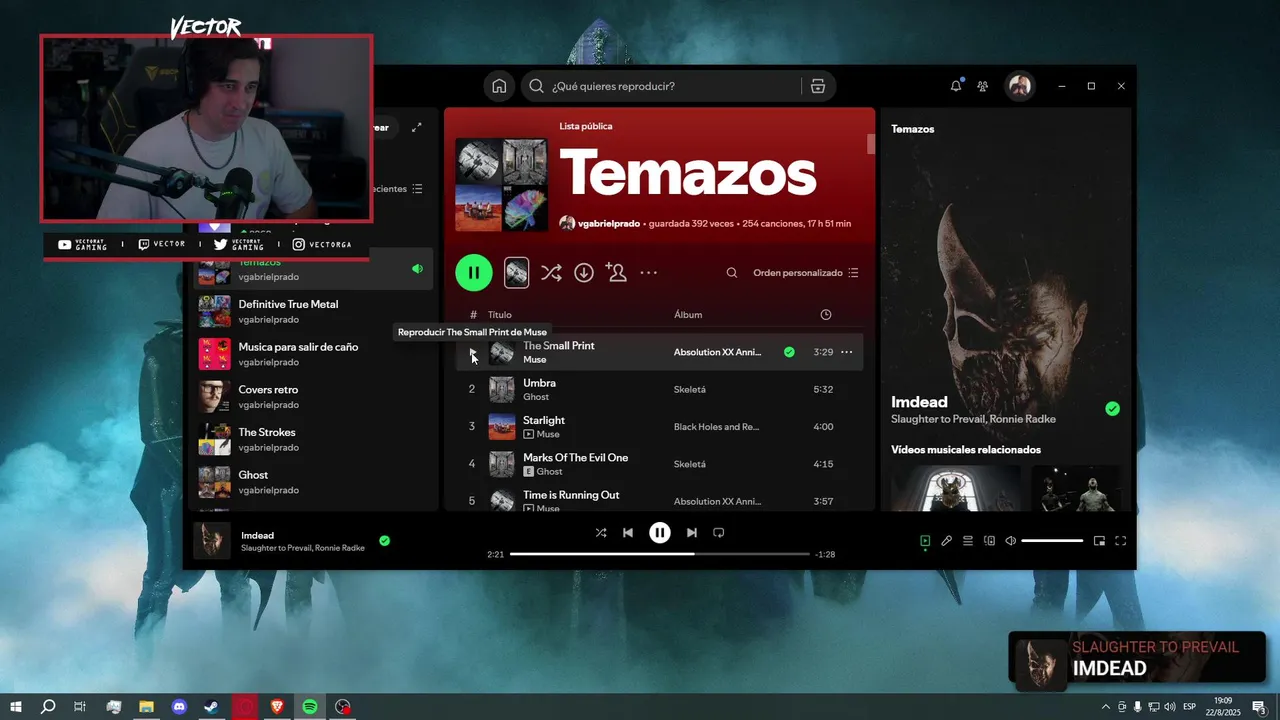Toggle saved check on The Small Print row
This screenshot has width=1280, height=720.
pyautogui.click(x=789, y=352)
